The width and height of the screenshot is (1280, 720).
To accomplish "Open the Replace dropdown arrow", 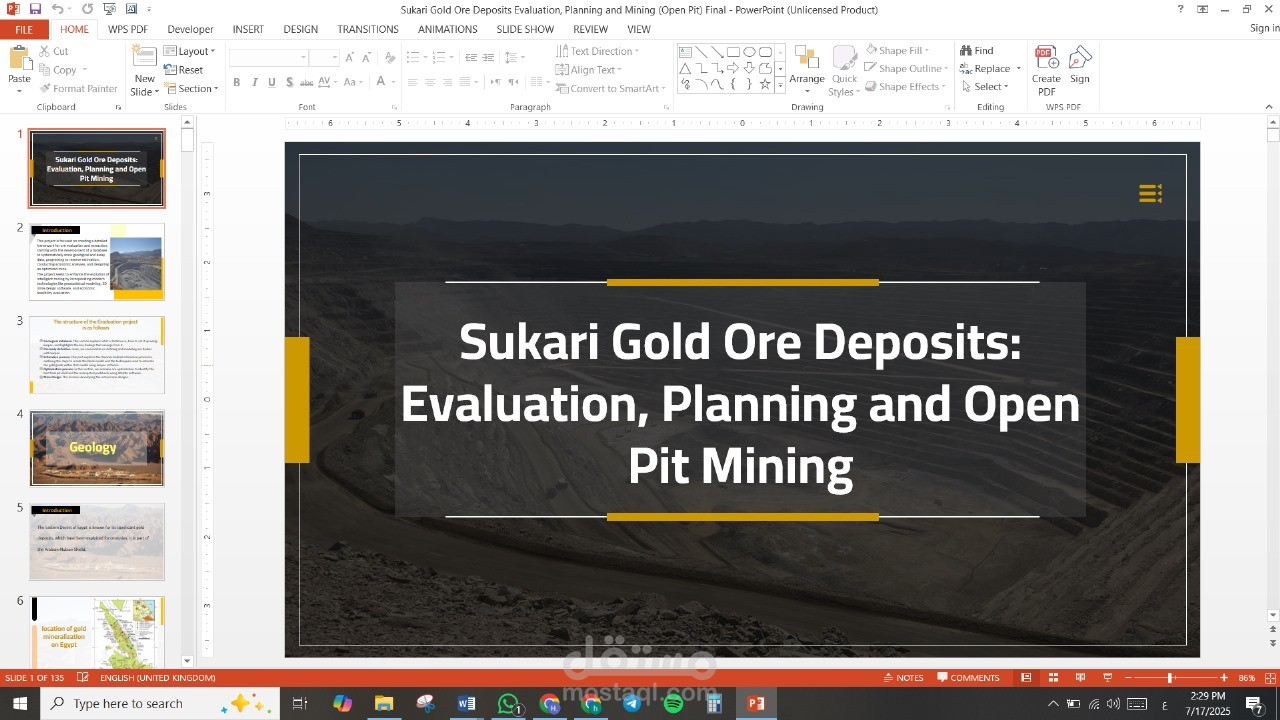I will click(1018, 69).
